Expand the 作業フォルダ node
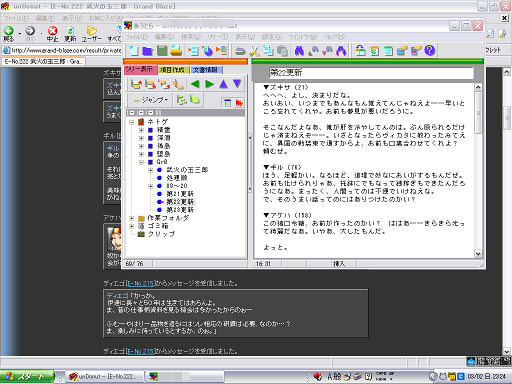Viewport: 512px width, 384px height. [132, 218]
